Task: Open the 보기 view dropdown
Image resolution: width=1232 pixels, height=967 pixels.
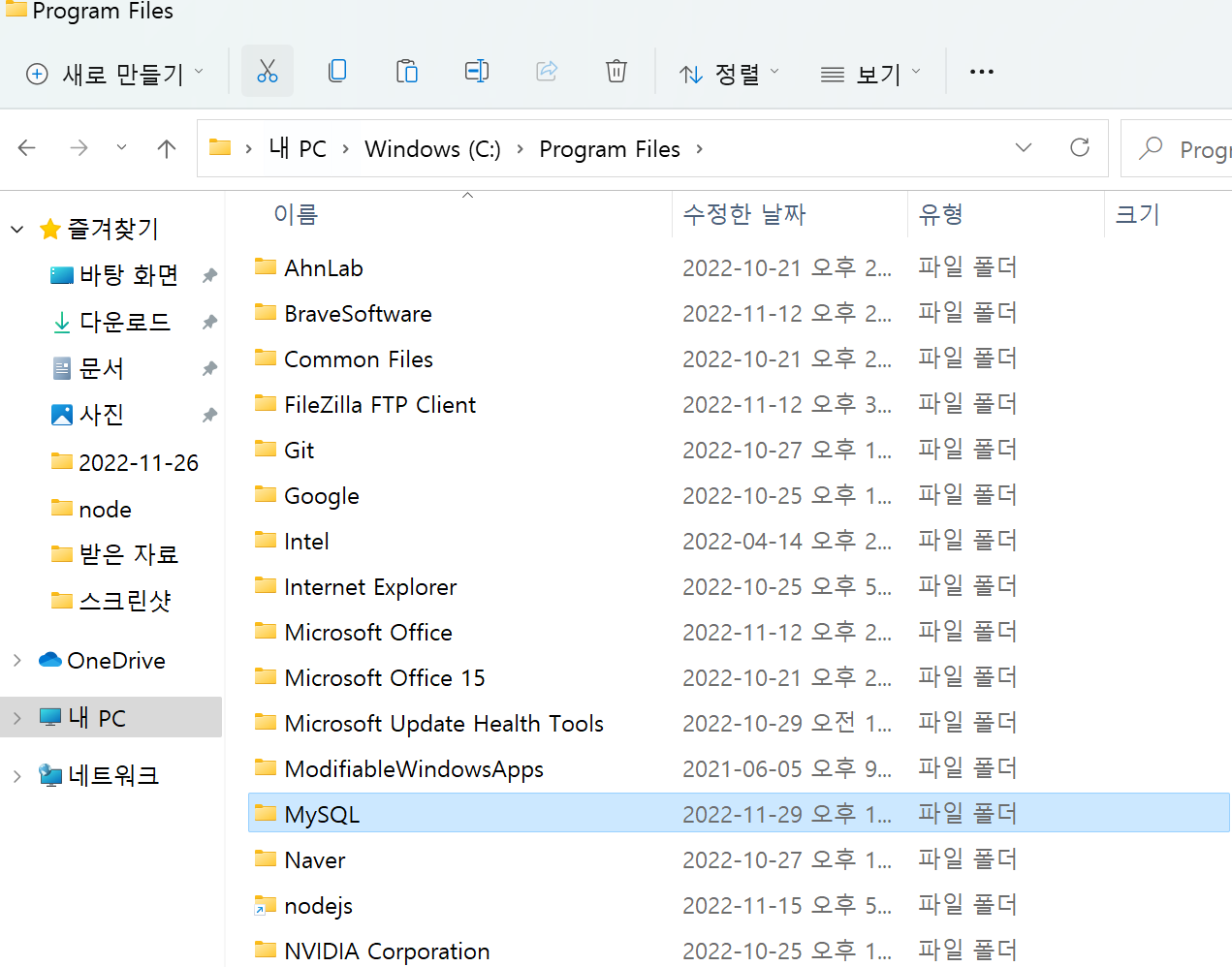Action: [870, 74]
